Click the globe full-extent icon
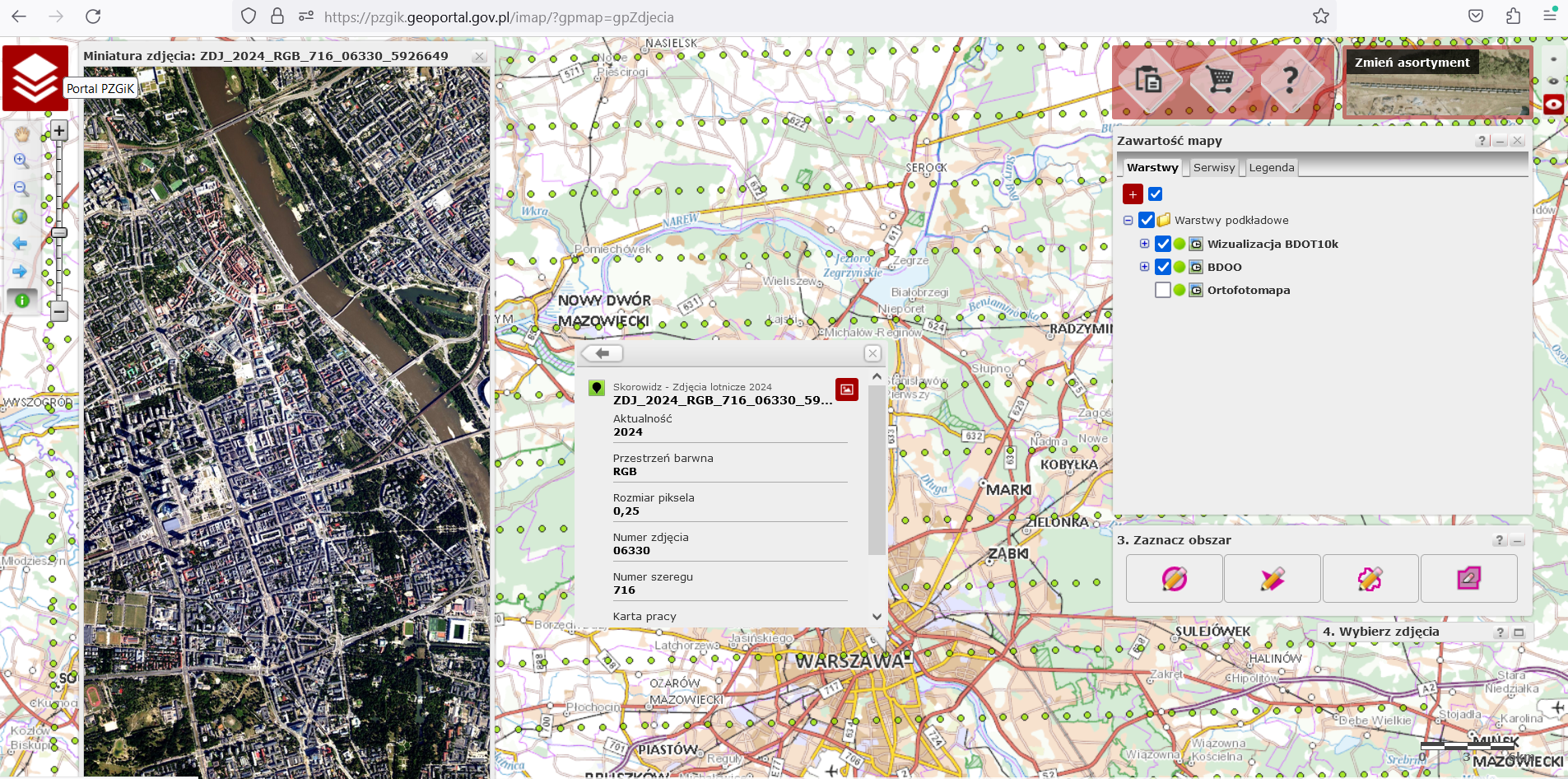 21,217
